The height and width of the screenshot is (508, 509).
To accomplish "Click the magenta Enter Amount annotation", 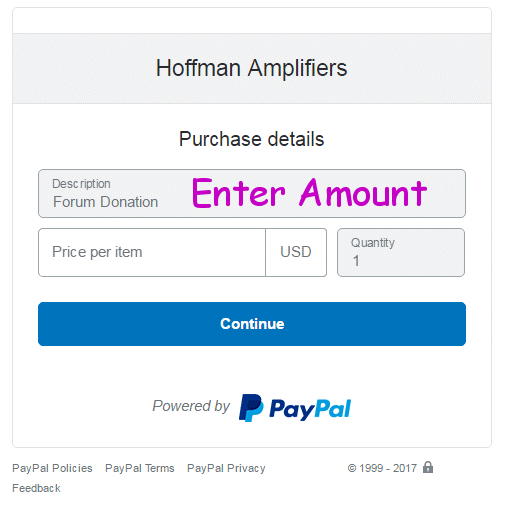I will [309, 193].
